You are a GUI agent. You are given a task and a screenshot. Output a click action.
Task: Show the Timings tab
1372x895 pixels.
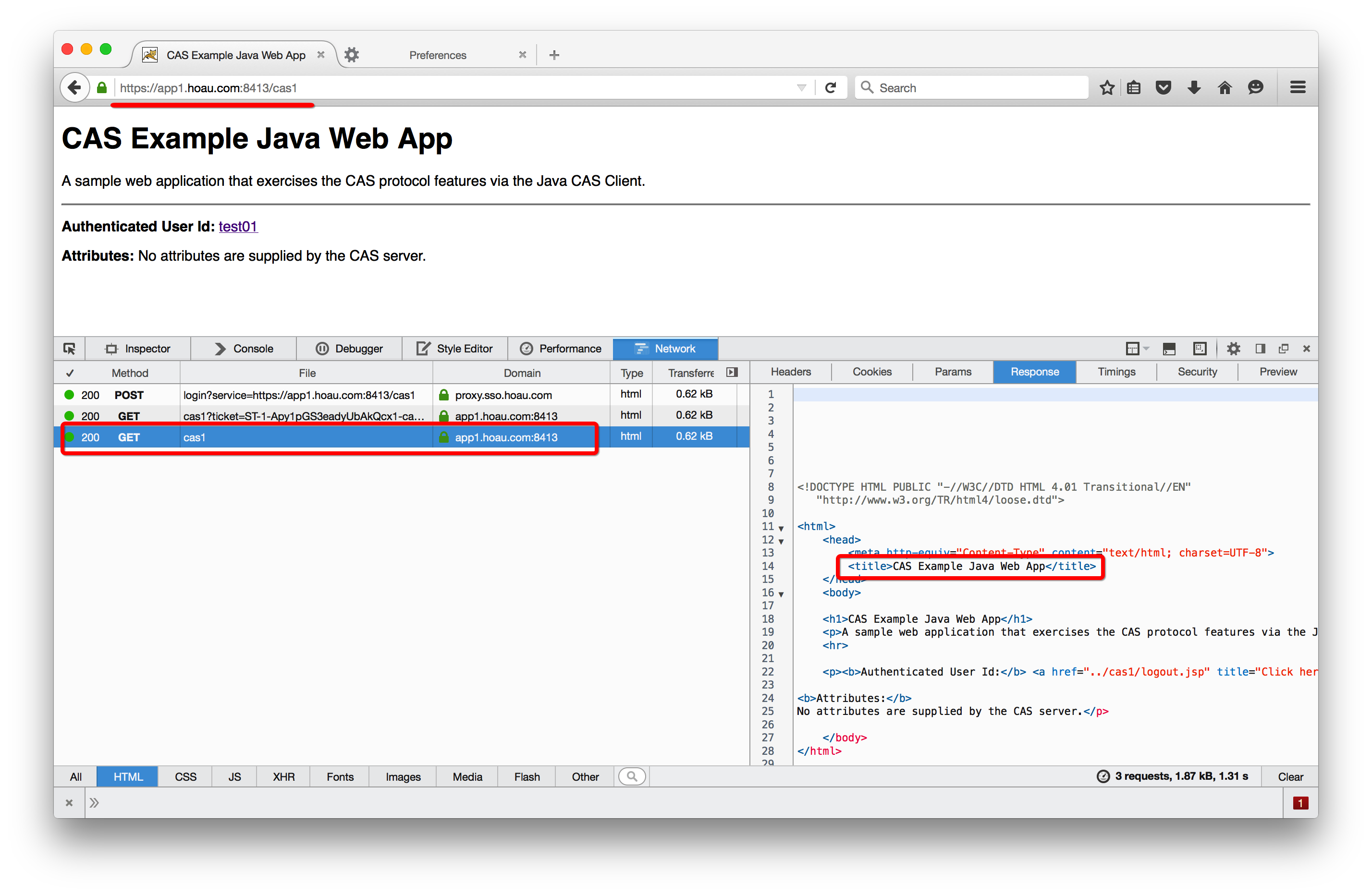1116,372
